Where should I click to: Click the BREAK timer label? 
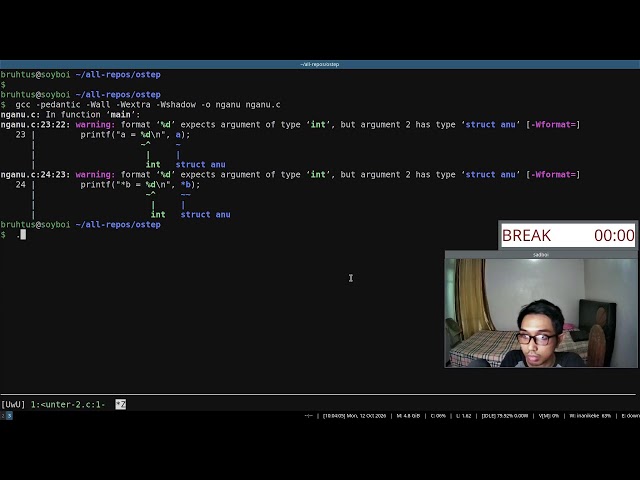pos(527,236)
